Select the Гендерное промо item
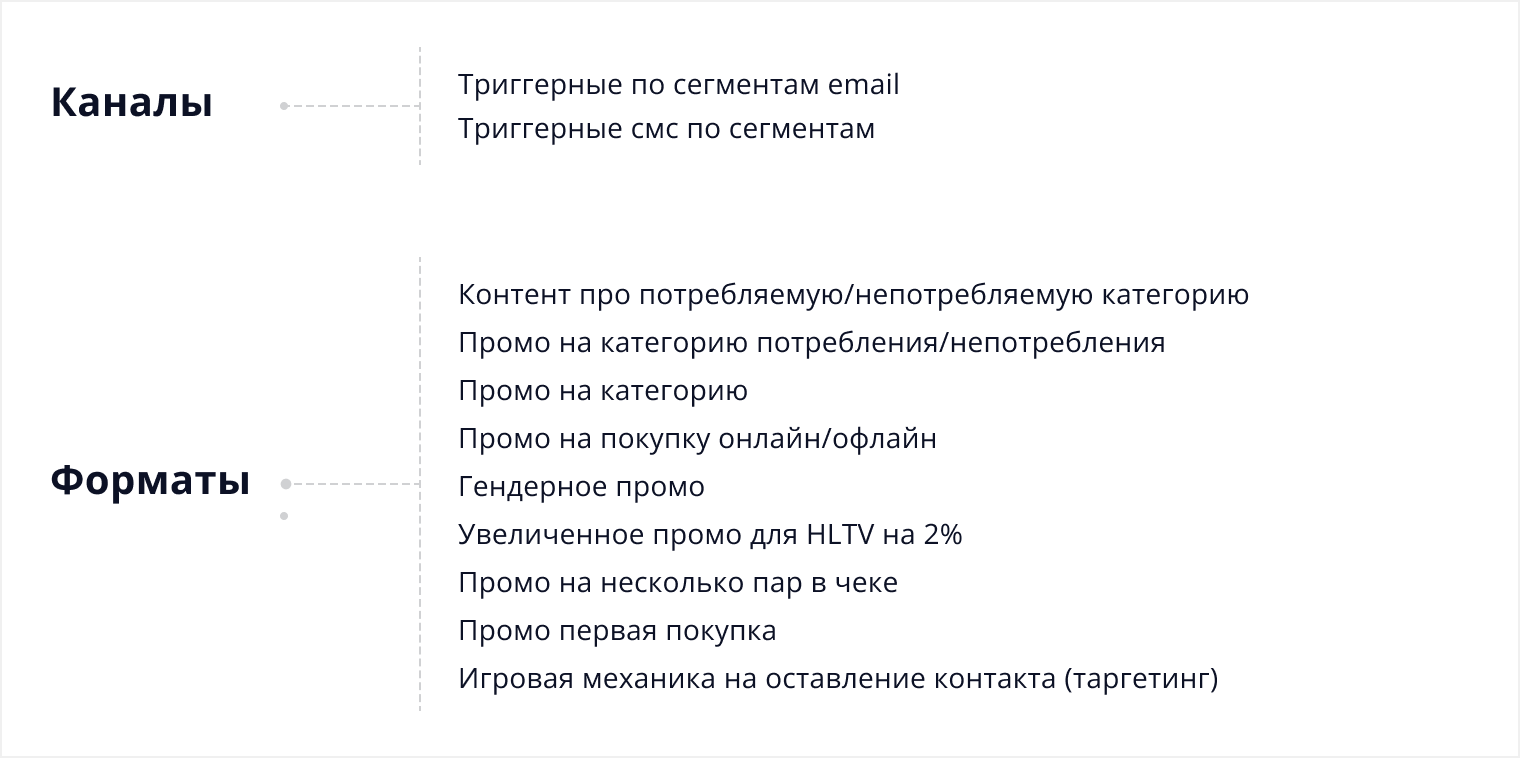The height and width of the screenshot is (758, 1520). pyautogui.click(x=582, y=487)
